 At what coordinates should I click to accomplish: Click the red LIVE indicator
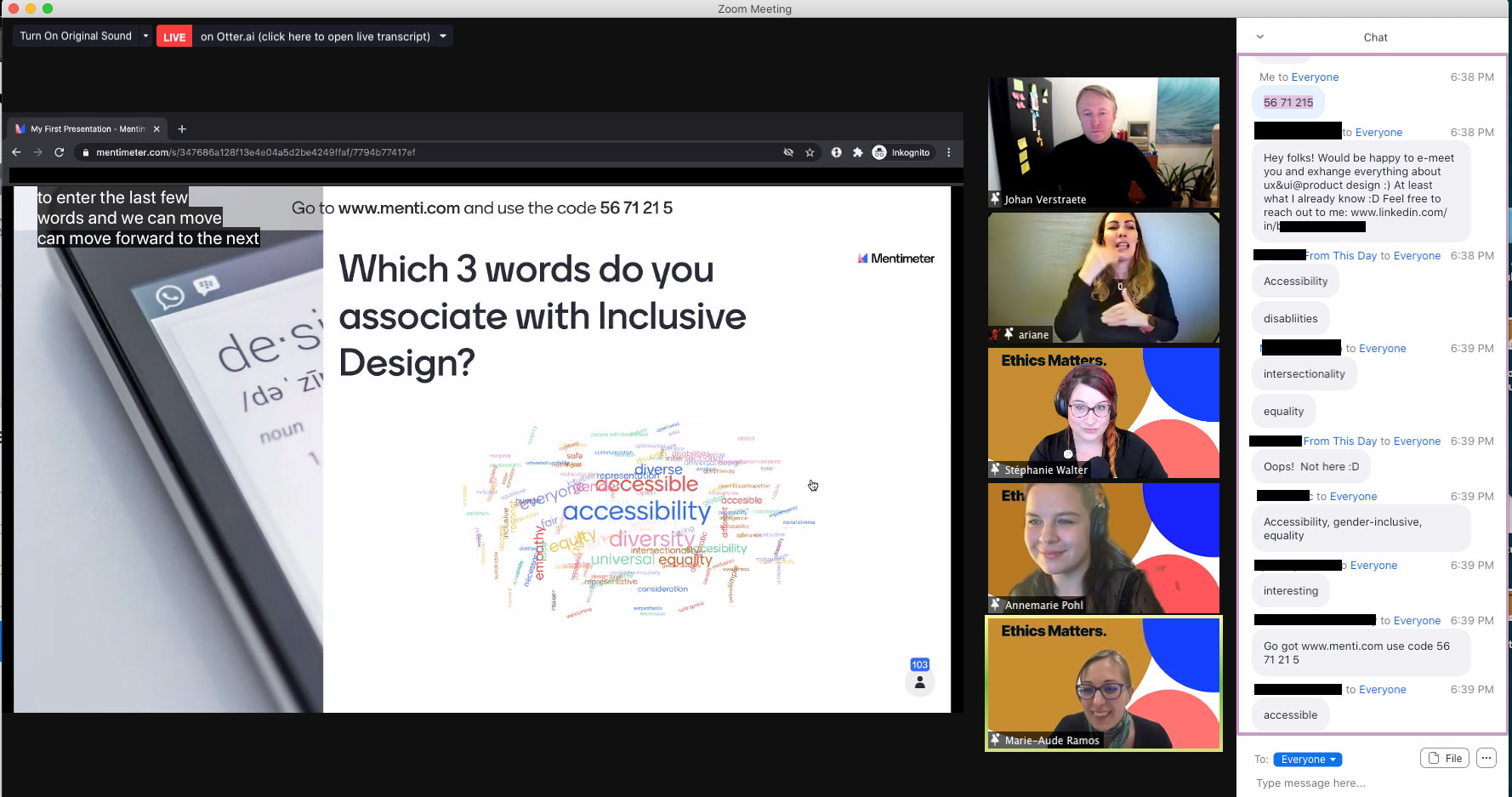click(x=174, y=37)
